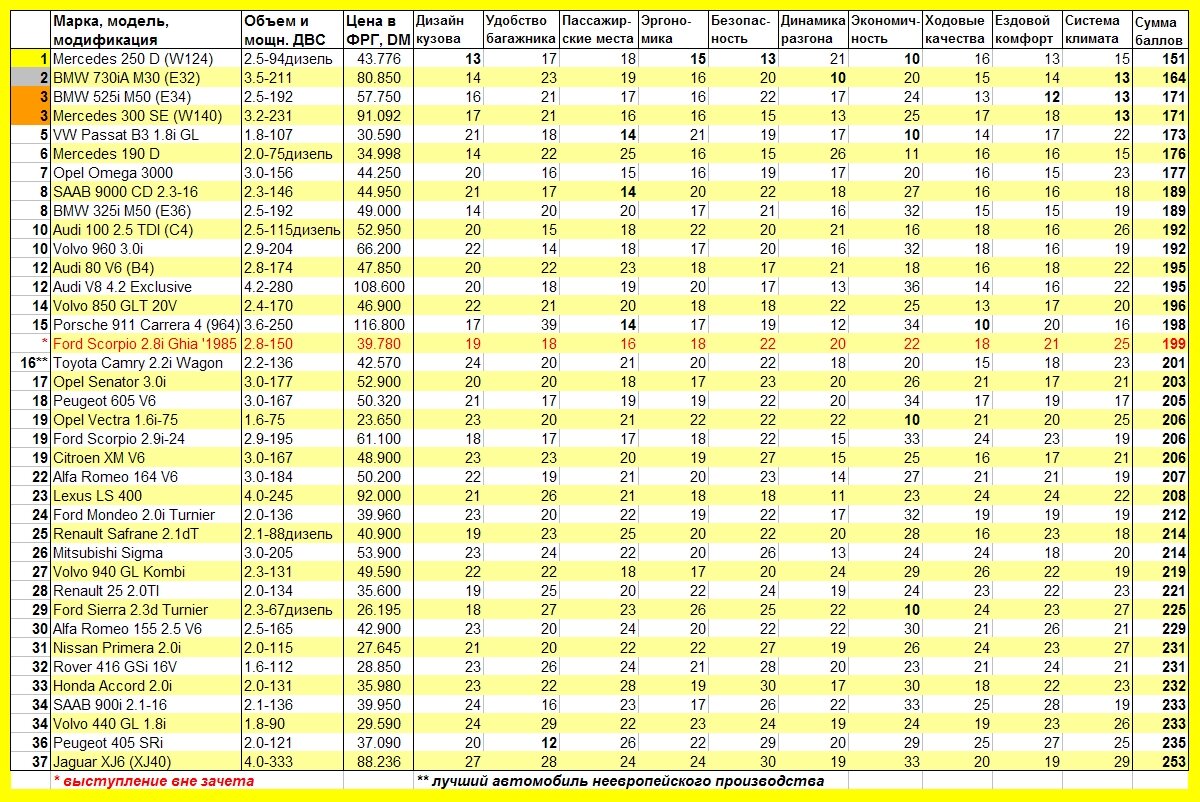Click the 'BMW 730iA M30 (E32)' cell
The image size is (1200, 802).
[x=145, y=78]
